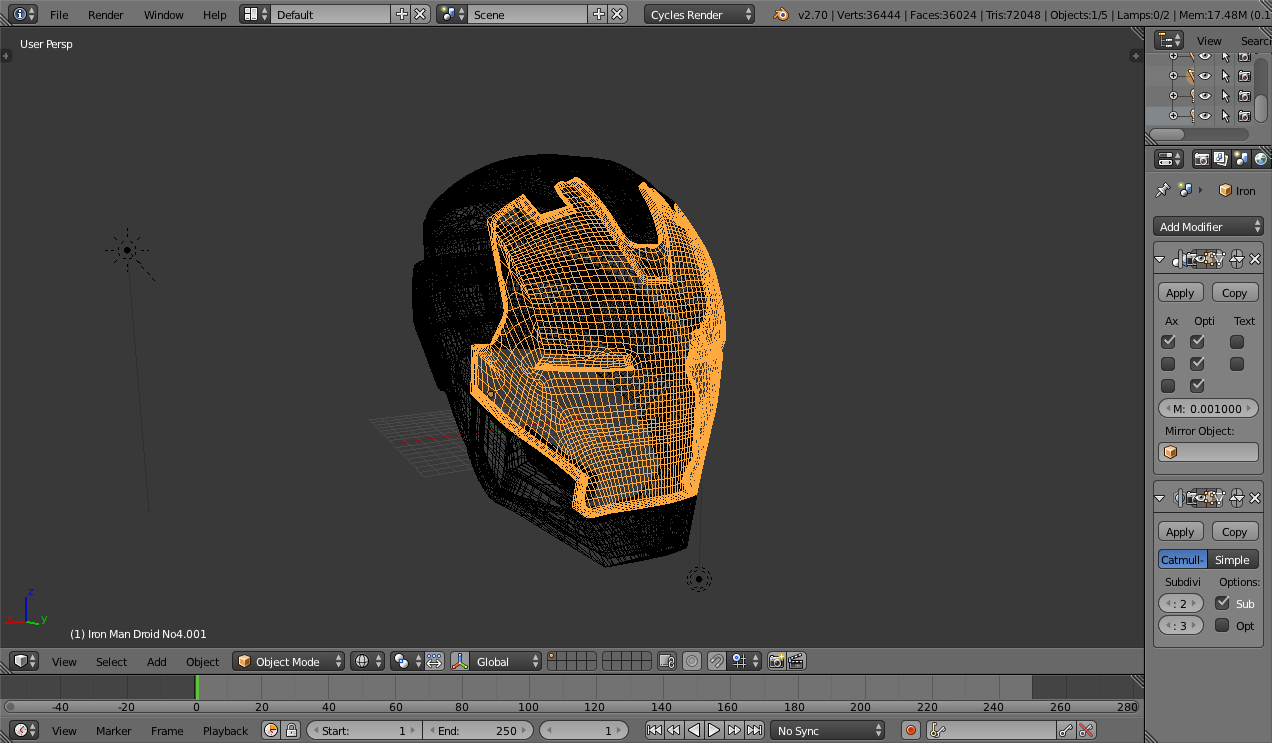Remove the Mirror modifier
Image resolution: width=1272 pixels, height=743 pixels.
click(x=1255, y=259)
